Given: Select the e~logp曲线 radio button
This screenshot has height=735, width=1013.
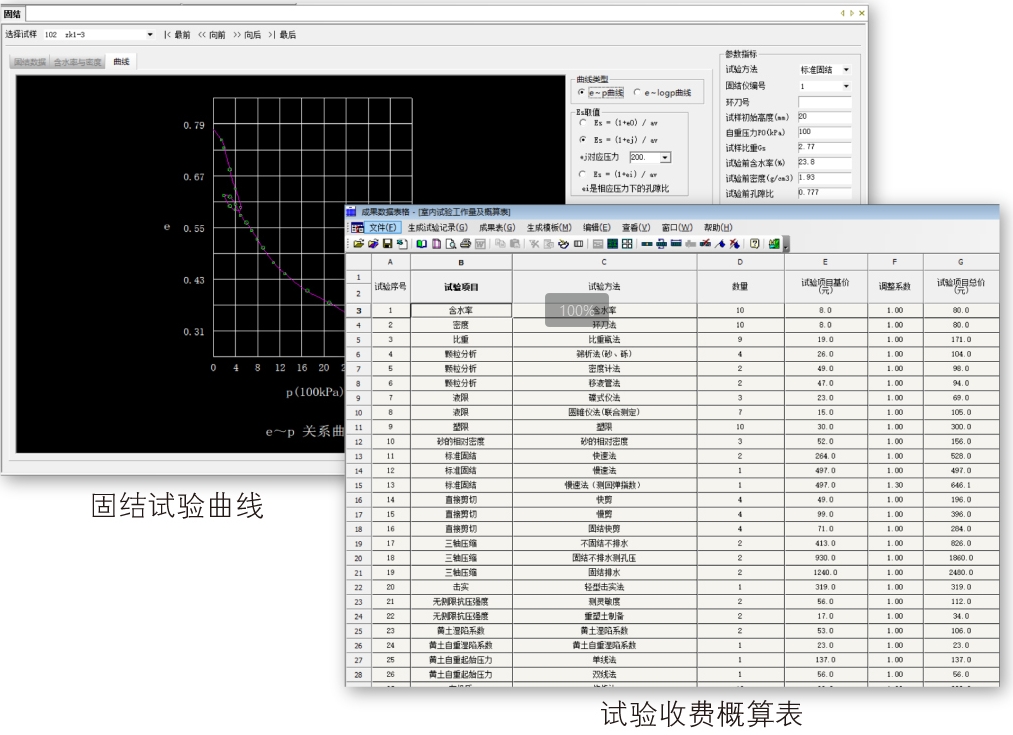Looking at the screenshot, I should click(638, 93).
